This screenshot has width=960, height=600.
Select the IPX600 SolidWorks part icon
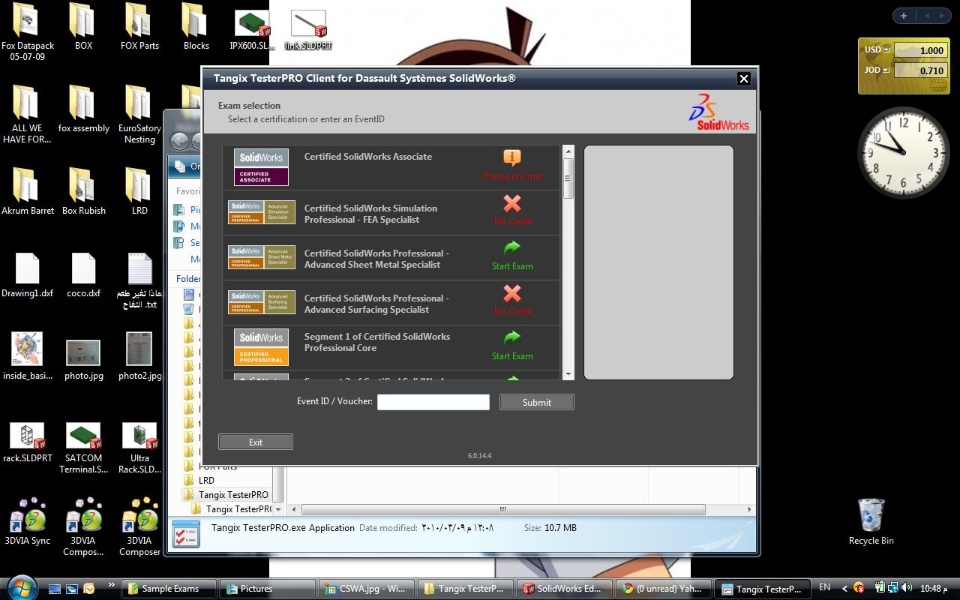(x=252, y=28)
